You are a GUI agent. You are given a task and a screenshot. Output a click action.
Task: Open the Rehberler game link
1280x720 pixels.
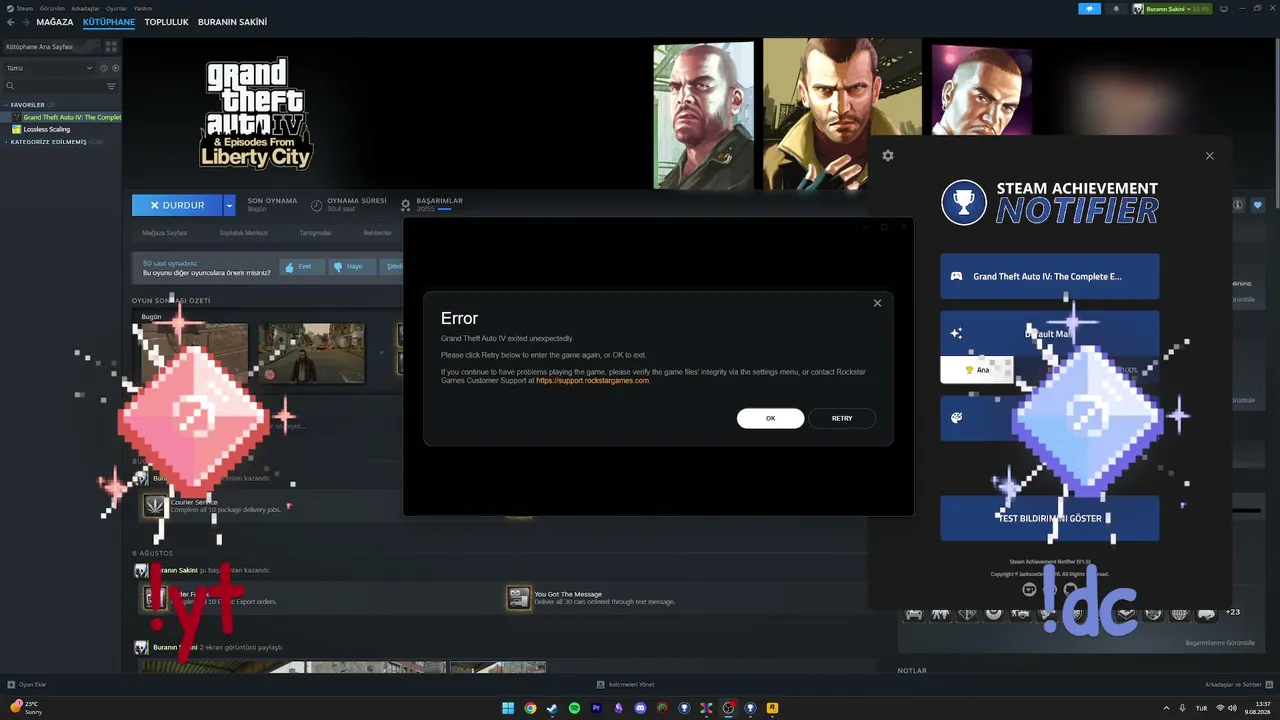pyautogui.click(x=378, y=233)
